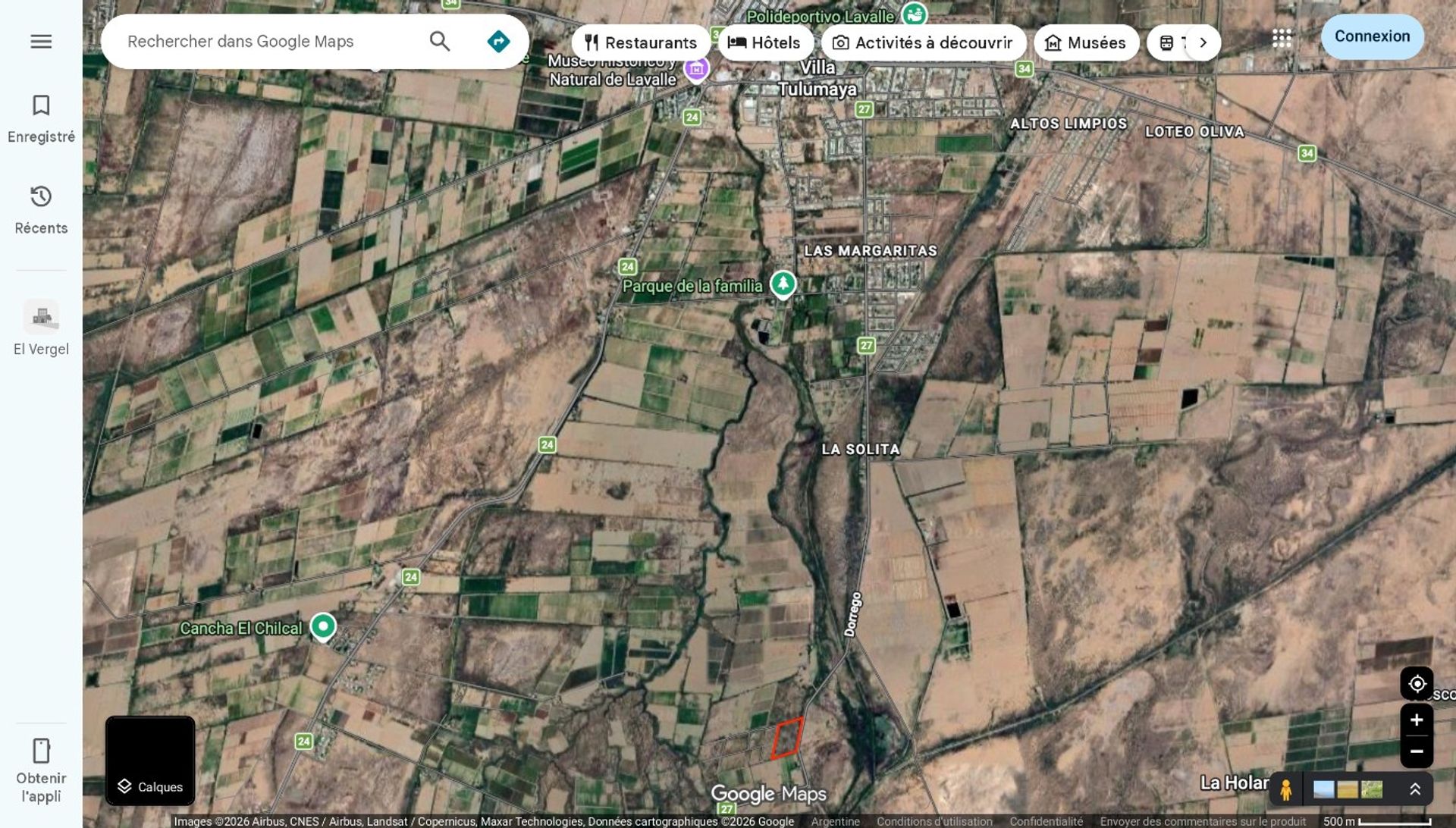Filter by Musées
Screen dimensions: 1456x828
point(1086,42)
